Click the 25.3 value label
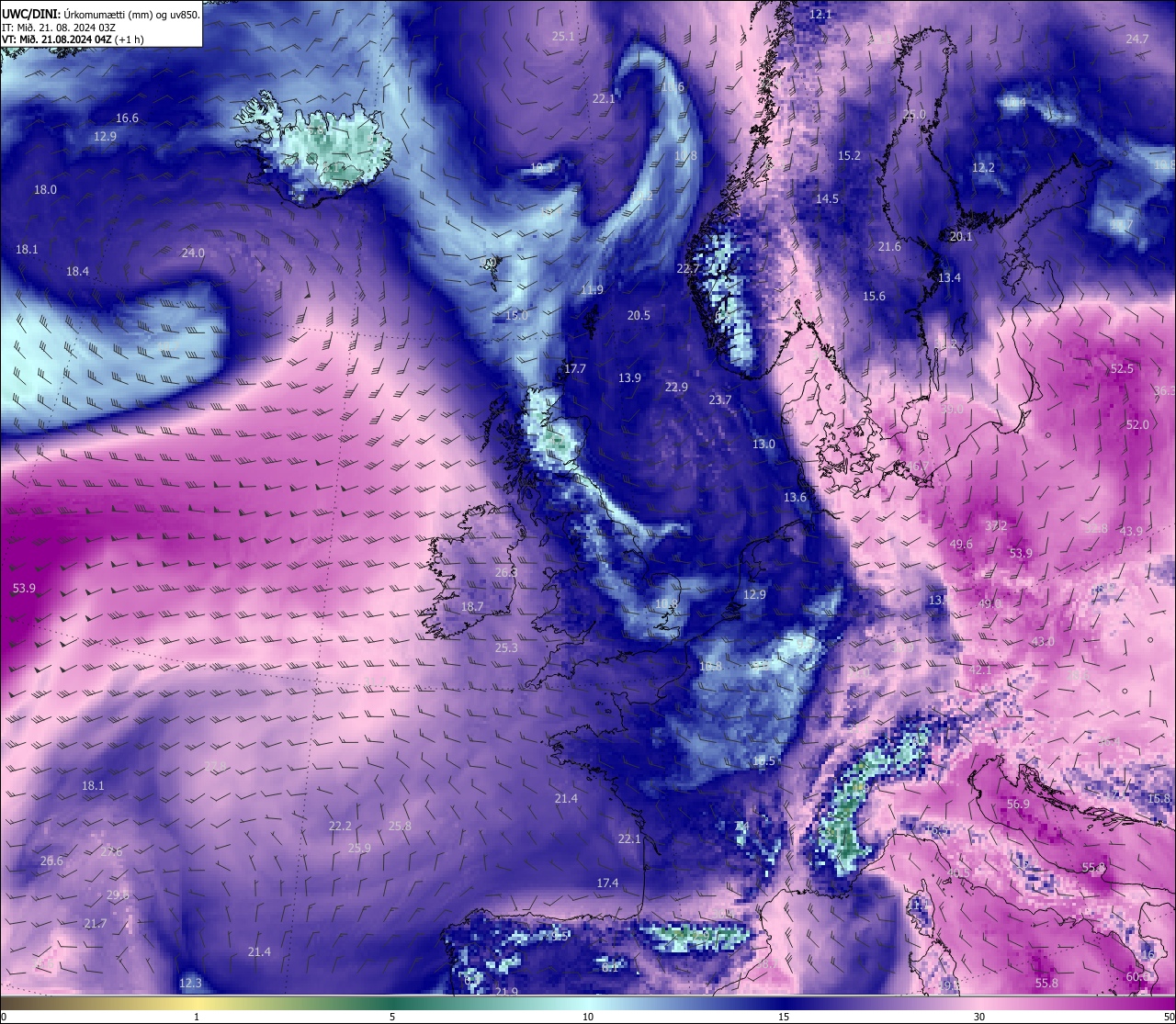This screenshot has height=1024, width=1176. (506, 648)
